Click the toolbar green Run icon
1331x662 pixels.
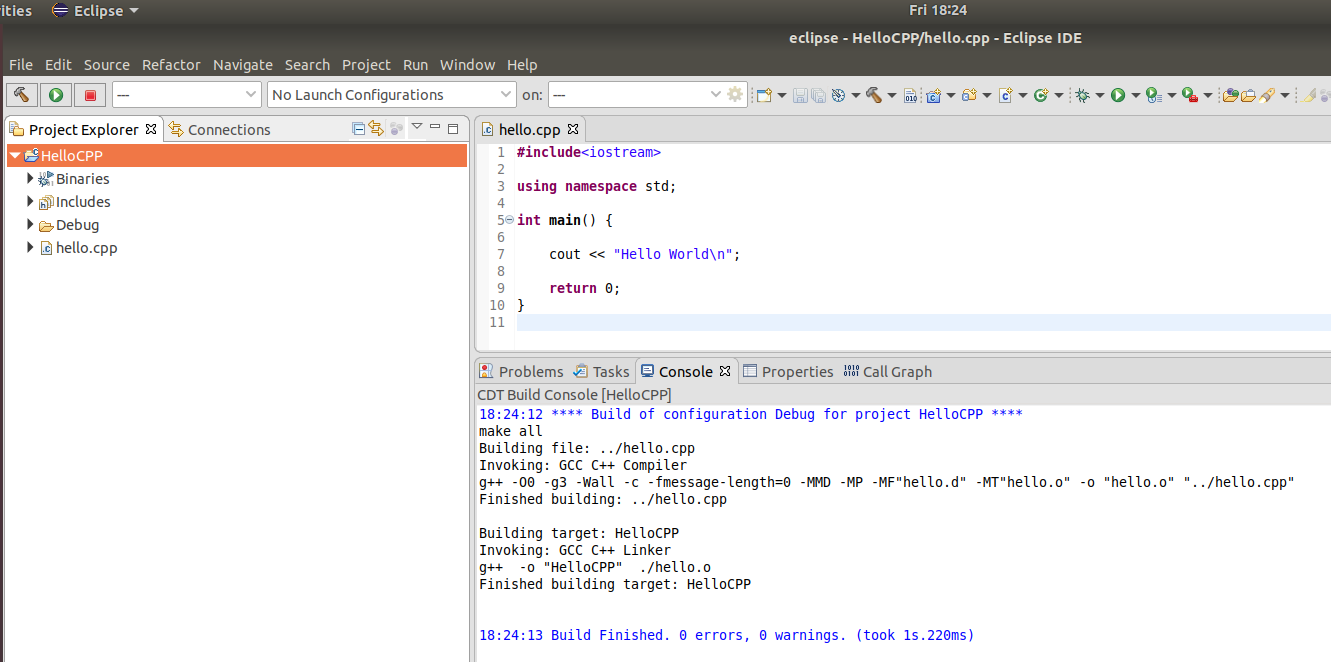point(1118,95)
